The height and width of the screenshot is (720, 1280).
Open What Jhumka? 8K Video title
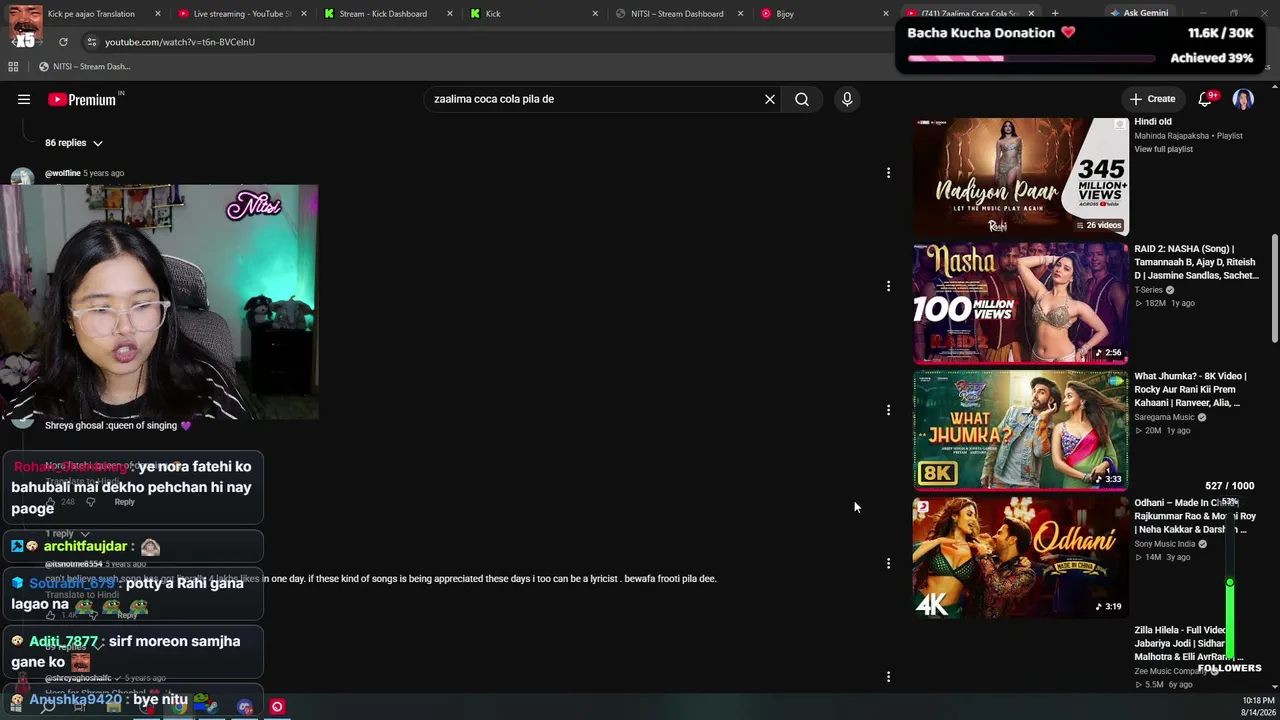pos(1190,390)
